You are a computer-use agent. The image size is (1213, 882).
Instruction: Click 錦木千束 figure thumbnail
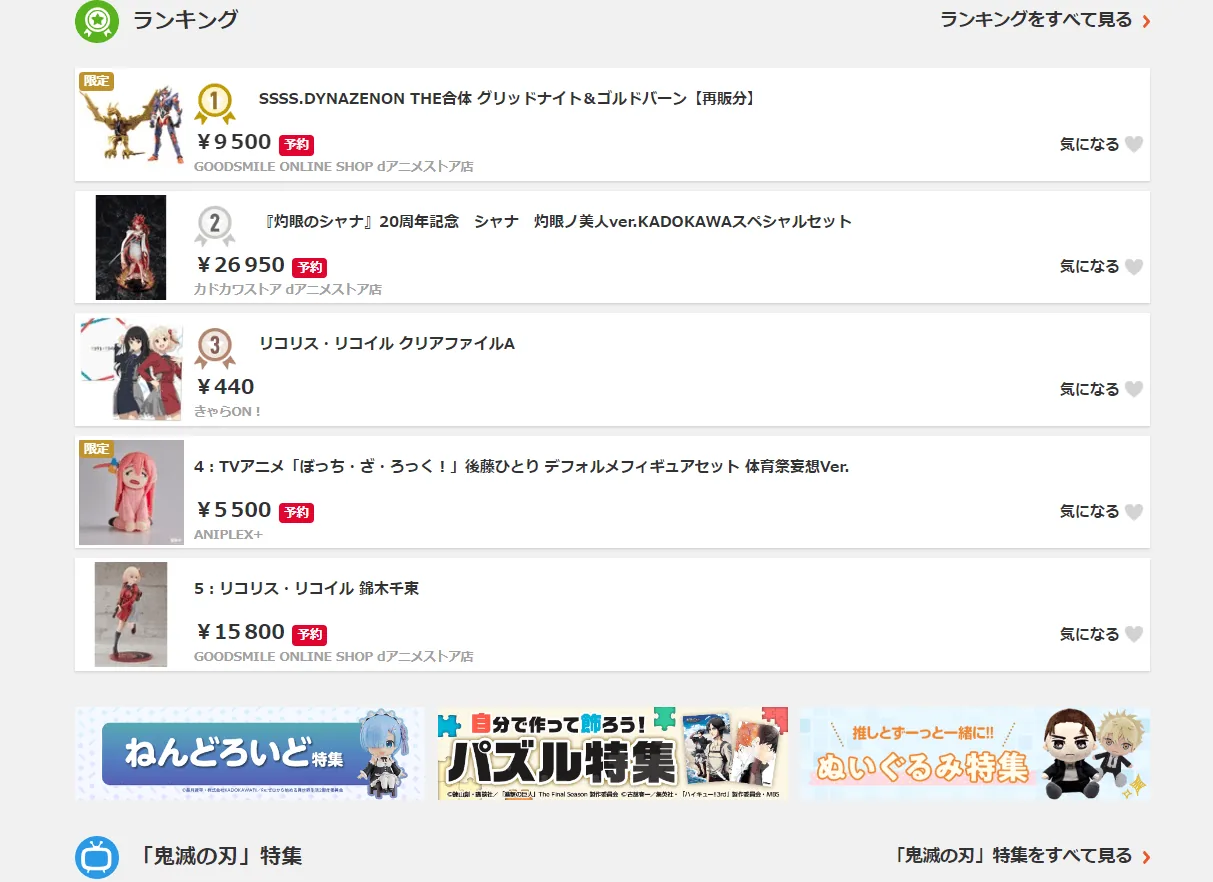[x=131, y=614]
